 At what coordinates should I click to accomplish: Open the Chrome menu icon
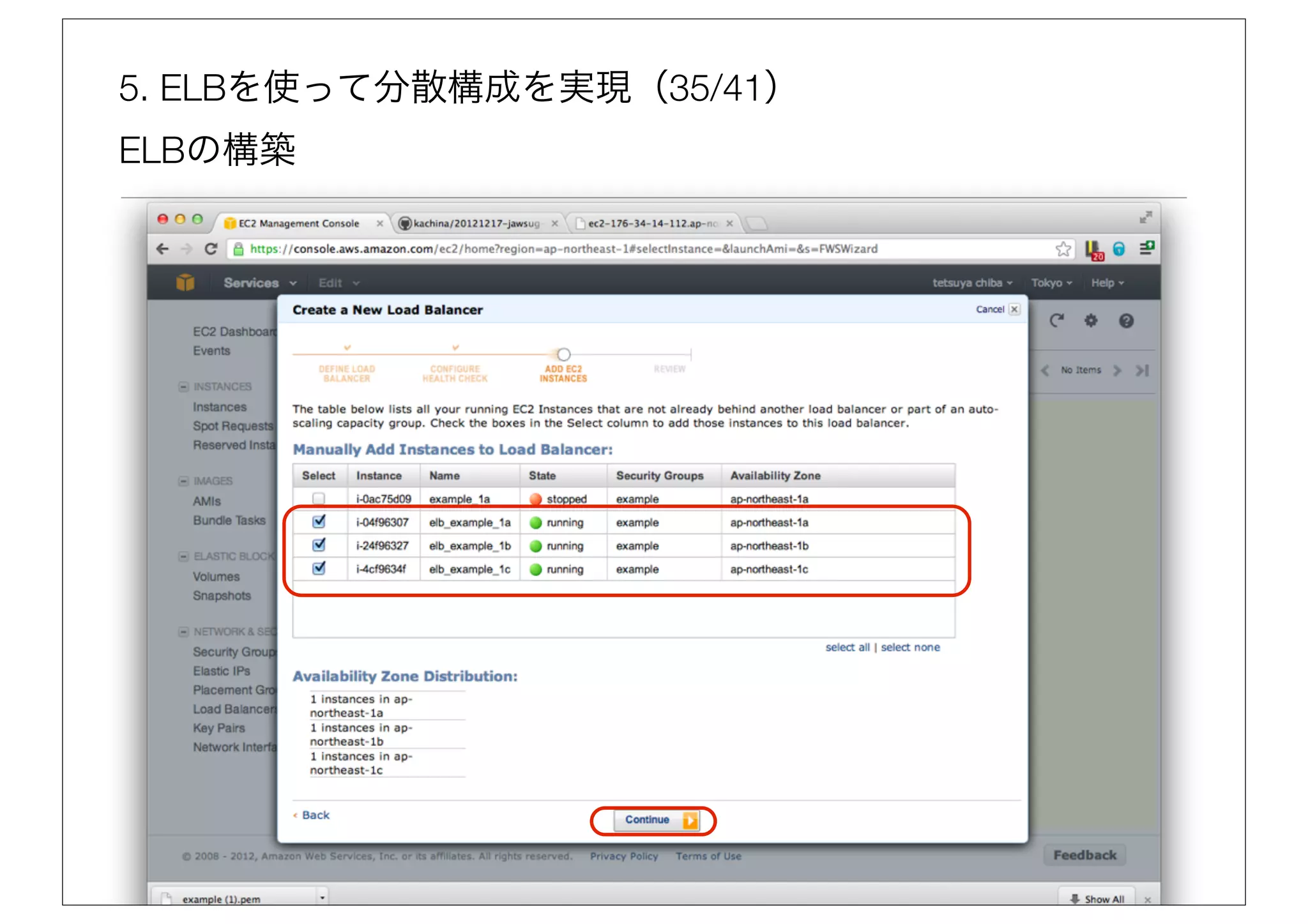[x=1146, y=248]
